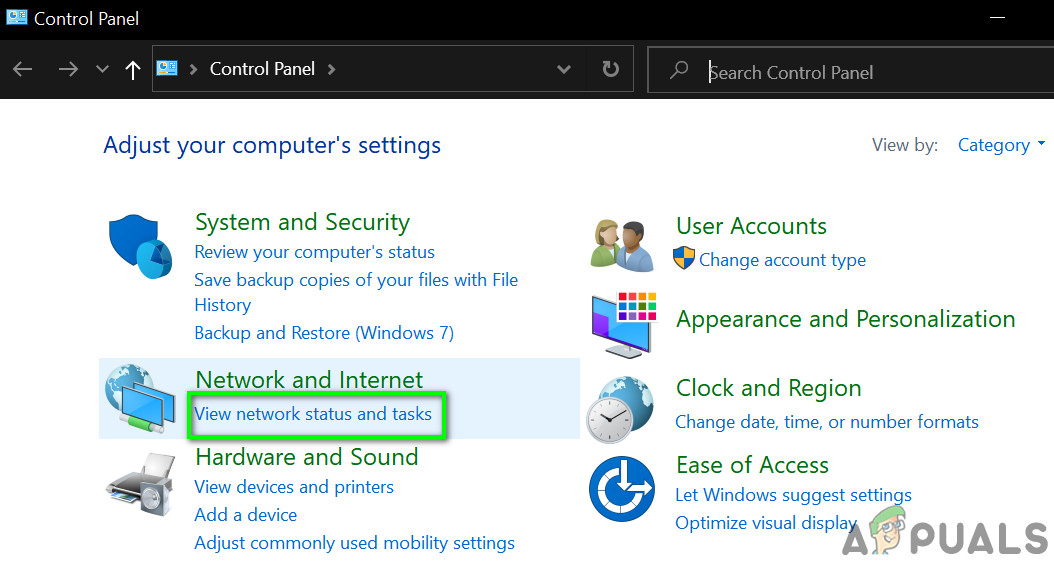
Task: Expand the recent locations chevron
Action: tap(101, 70)
